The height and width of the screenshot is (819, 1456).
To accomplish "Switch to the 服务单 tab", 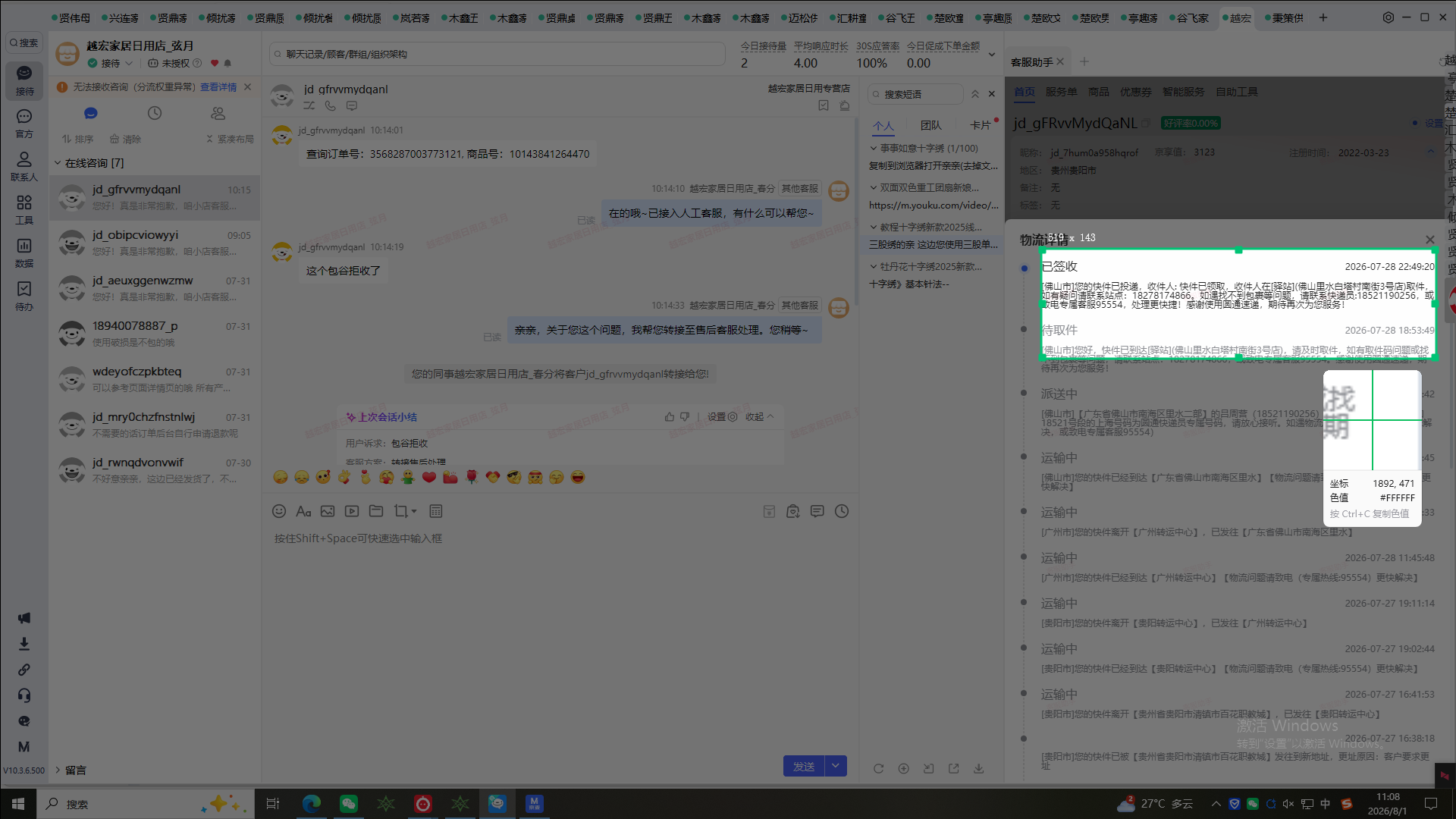I will [x=1061, y=92].
